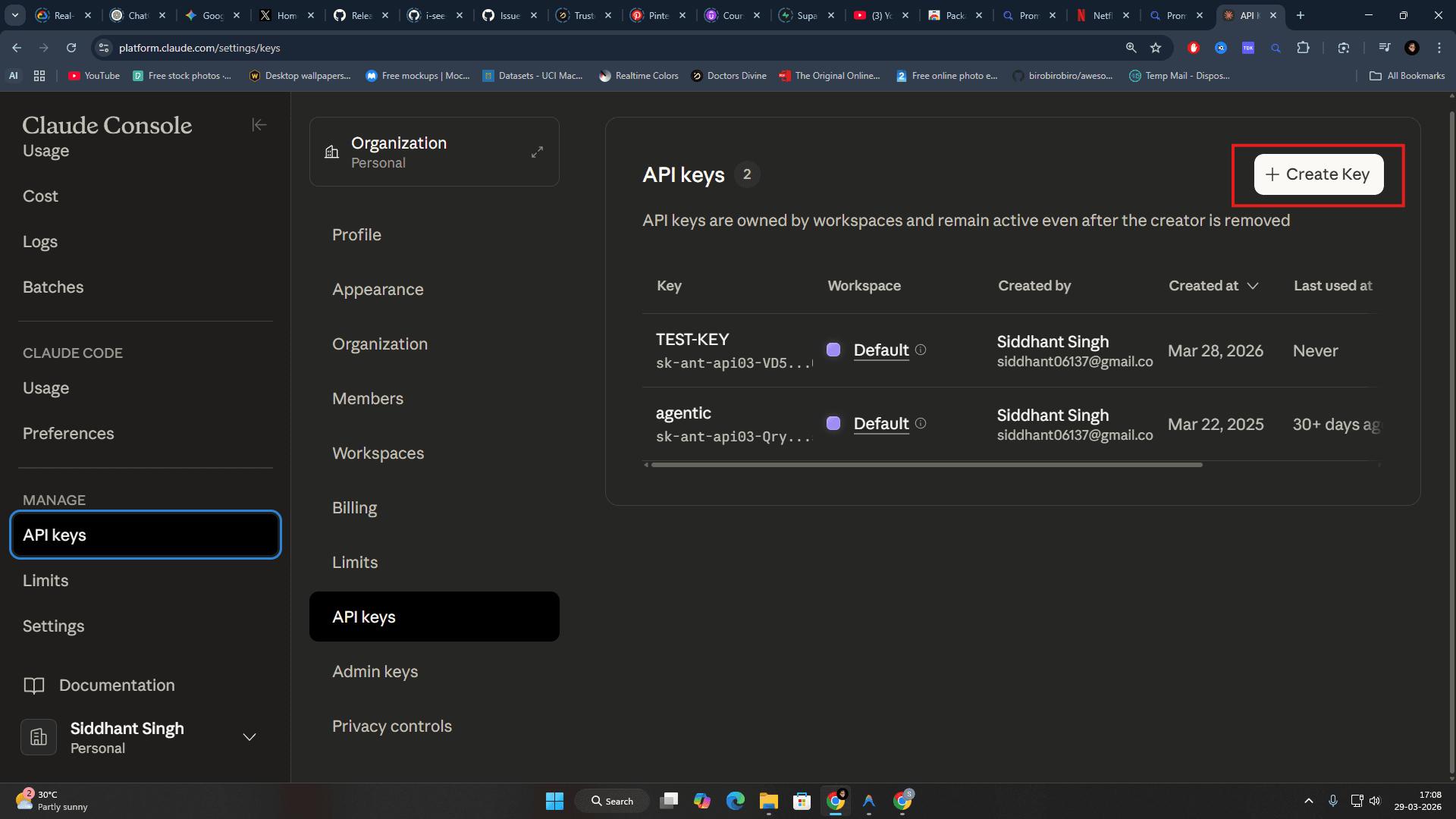Open Microsoft Edge from the taskbar
This screenshot has width=1456, height=819.
pyautogui.click(x=735, y=800)
